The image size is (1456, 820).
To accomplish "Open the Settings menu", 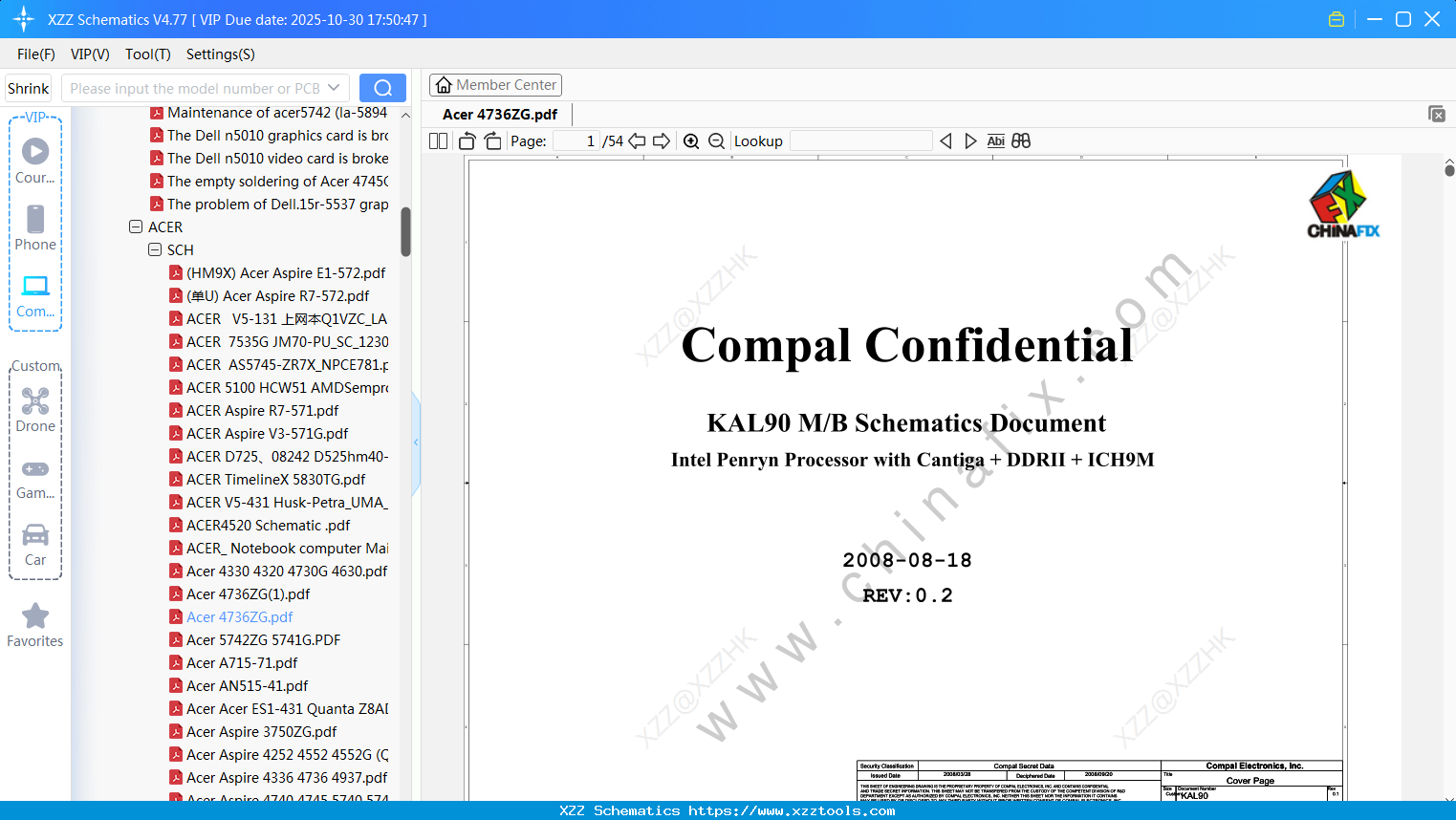I will pos(221,54).
